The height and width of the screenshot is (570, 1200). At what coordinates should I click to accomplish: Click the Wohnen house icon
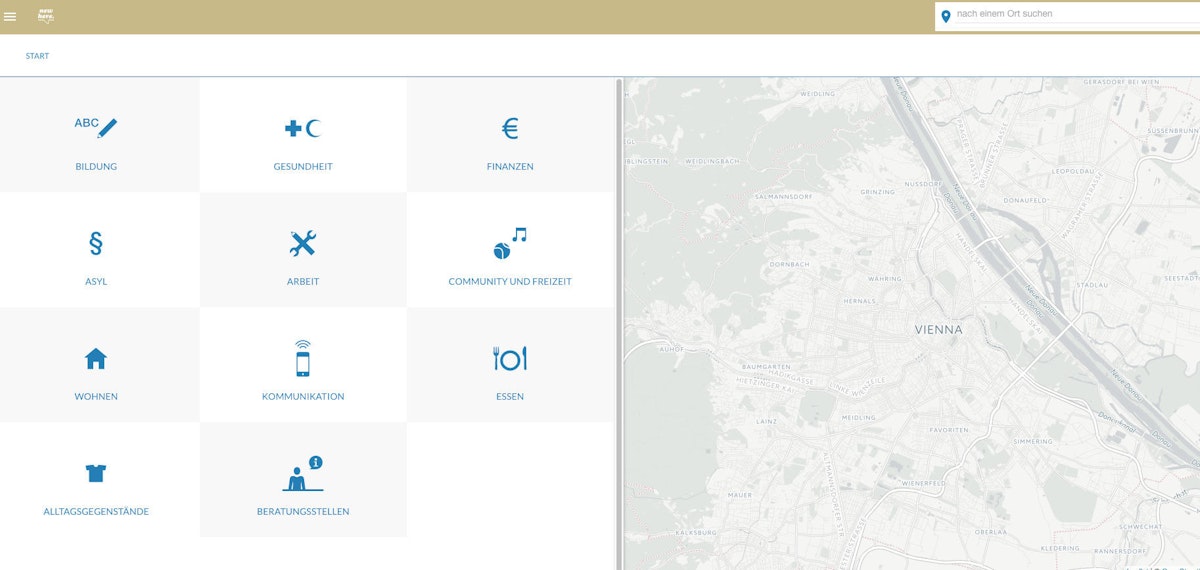(96, 358)
